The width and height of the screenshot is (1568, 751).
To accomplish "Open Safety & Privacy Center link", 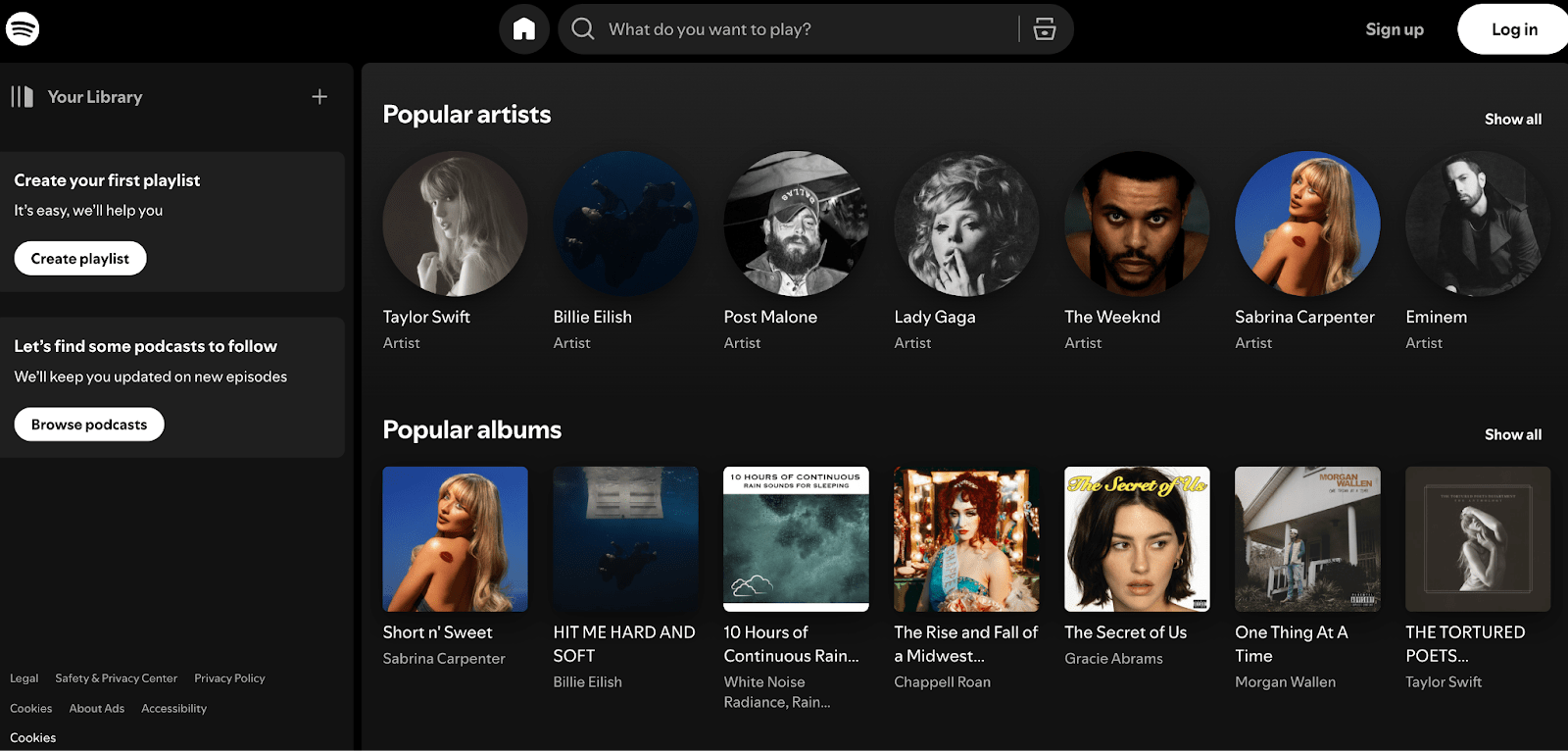I will click(116, 678).
